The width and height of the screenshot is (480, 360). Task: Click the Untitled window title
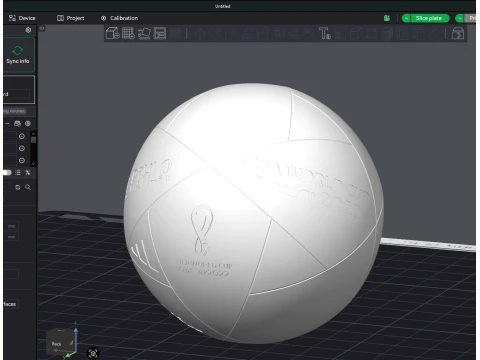tap(222, 6)
